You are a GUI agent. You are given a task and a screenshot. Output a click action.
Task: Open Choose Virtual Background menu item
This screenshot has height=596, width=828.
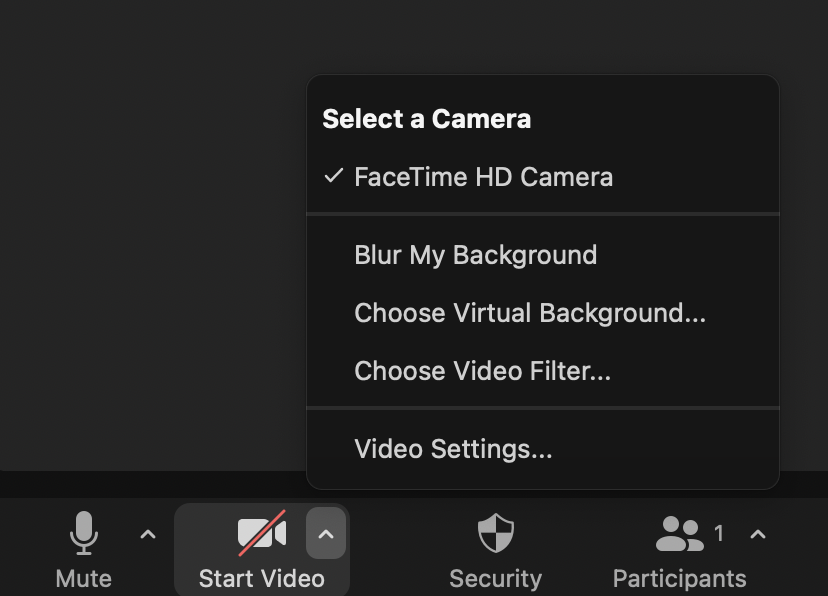(529, 313)
